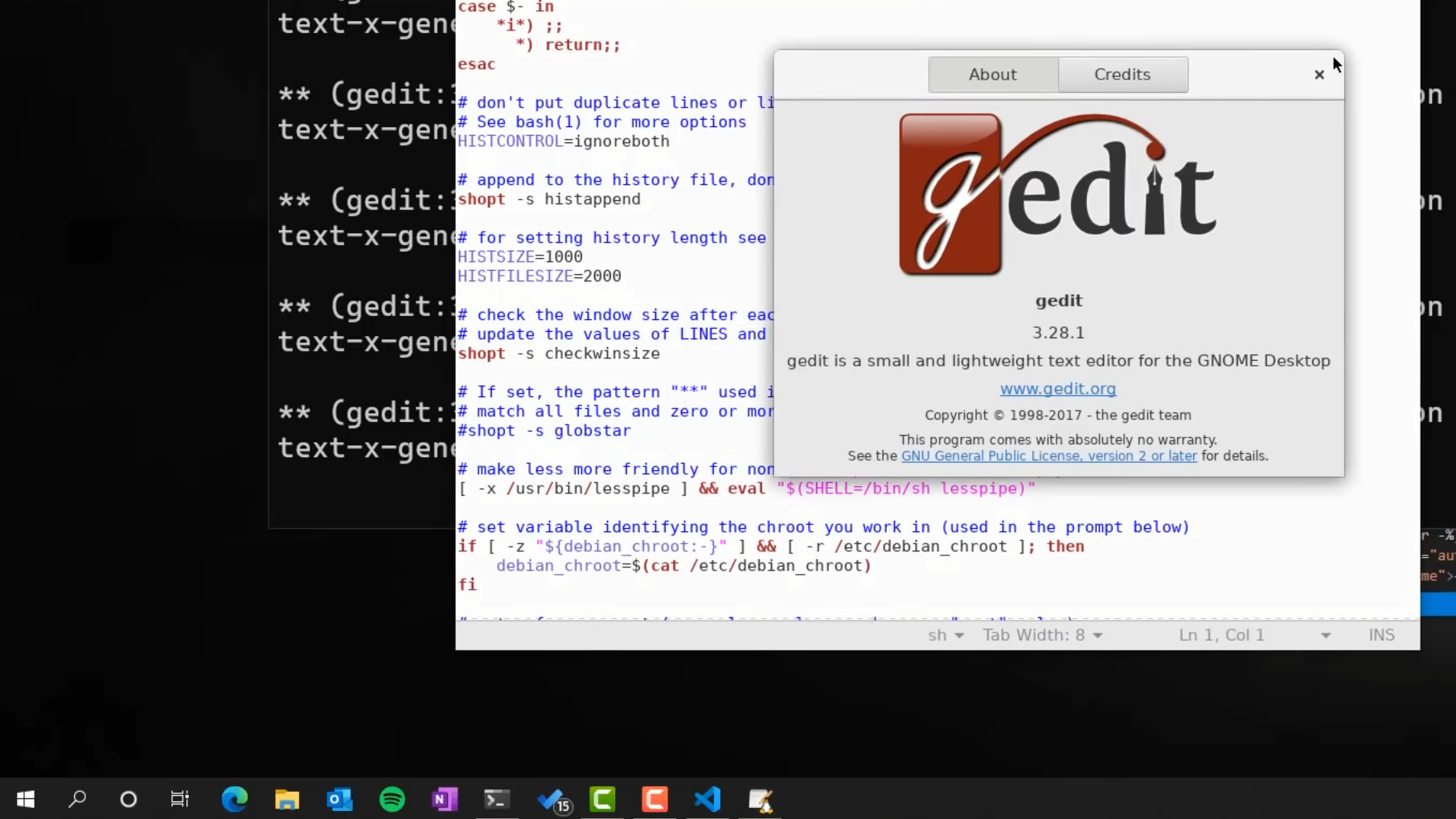
Task: Click the HISTCONTROL=ignoreboth line
Action: 563,141
